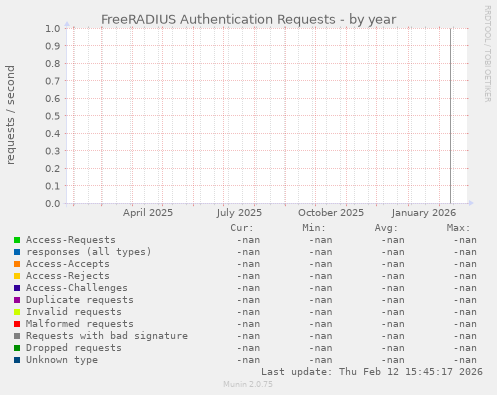
Task: Click the 0.0 y-axis value
Action: point(53,203)
